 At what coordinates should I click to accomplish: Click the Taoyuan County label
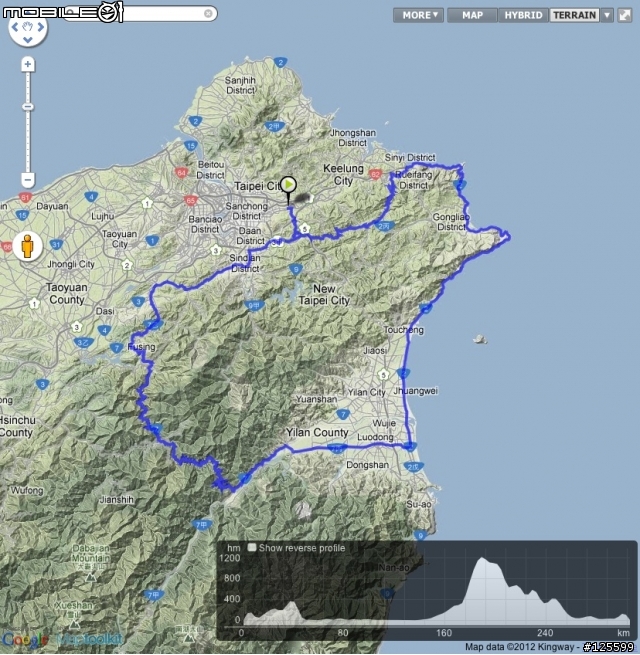66,293
